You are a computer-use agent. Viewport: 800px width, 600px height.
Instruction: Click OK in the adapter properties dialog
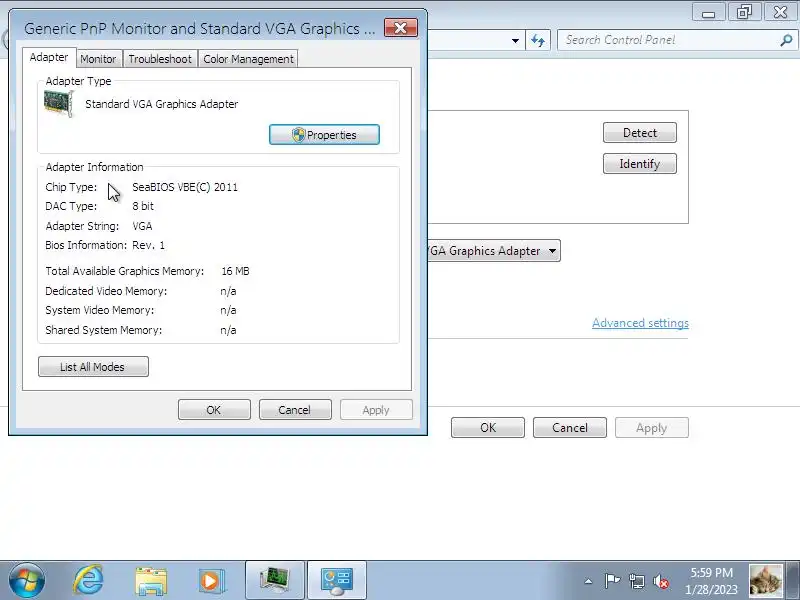point(214,410)
